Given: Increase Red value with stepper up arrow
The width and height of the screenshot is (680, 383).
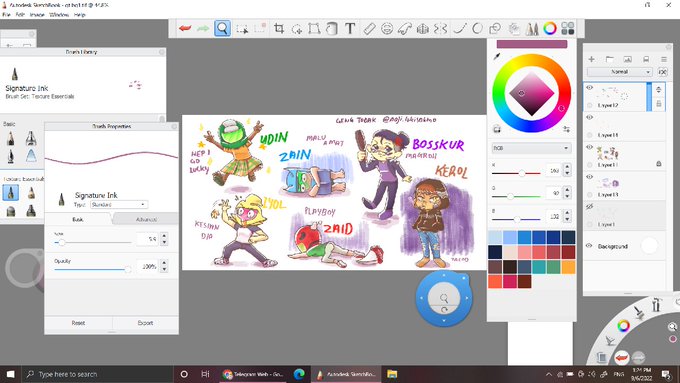Looking at the screenshot, I should click(567, 167).
